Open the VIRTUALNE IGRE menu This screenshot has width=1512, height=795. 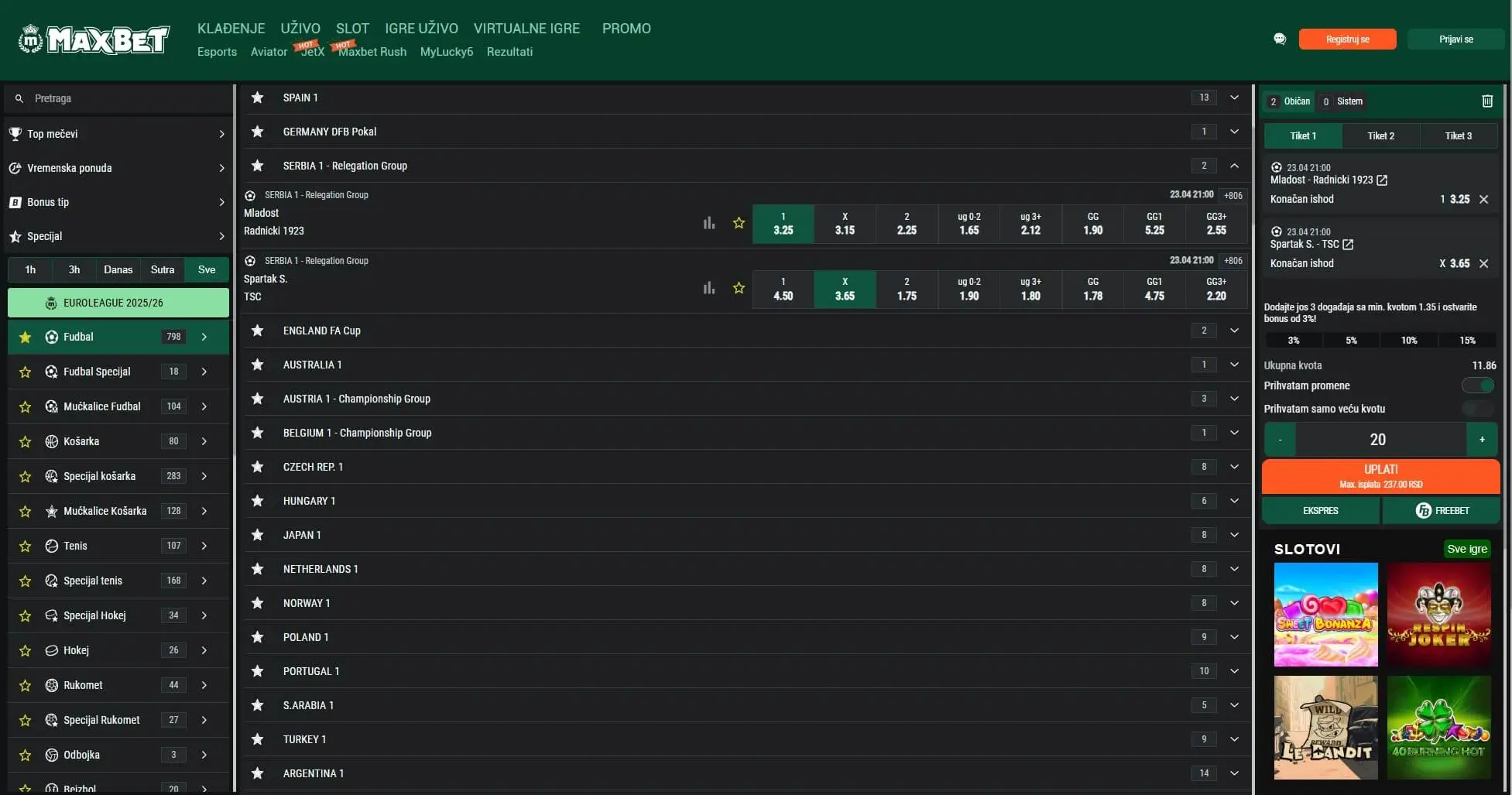[x=526, y=28]
